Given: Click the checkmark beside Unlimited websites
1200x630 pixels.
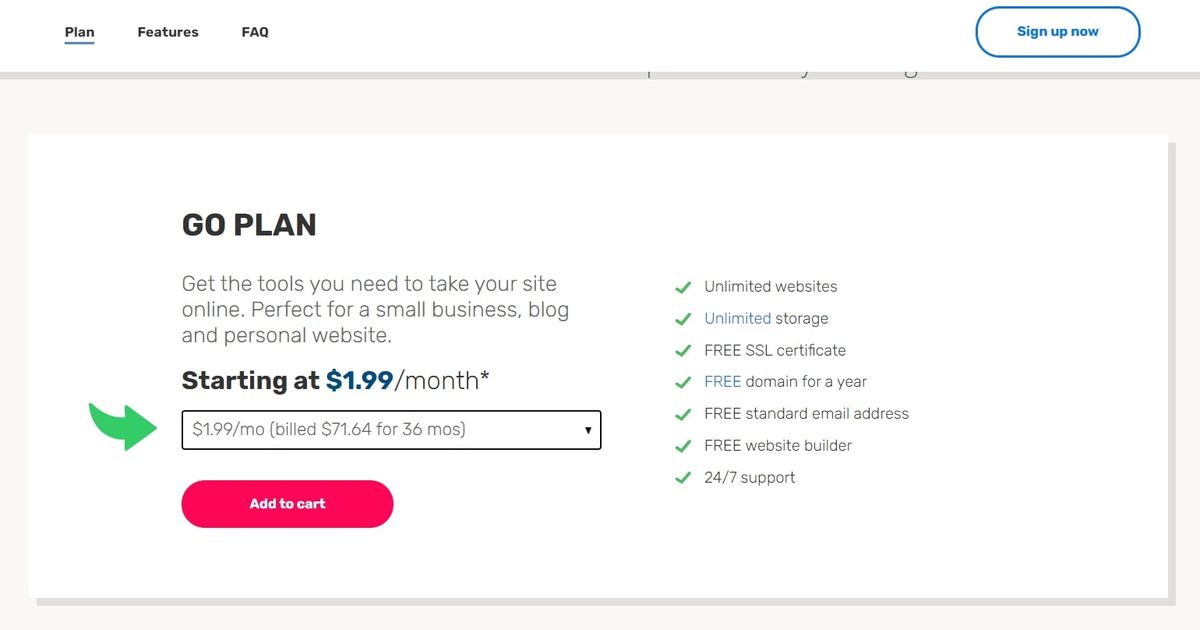Looking at the screenshot, I should [x=683, y=286].
